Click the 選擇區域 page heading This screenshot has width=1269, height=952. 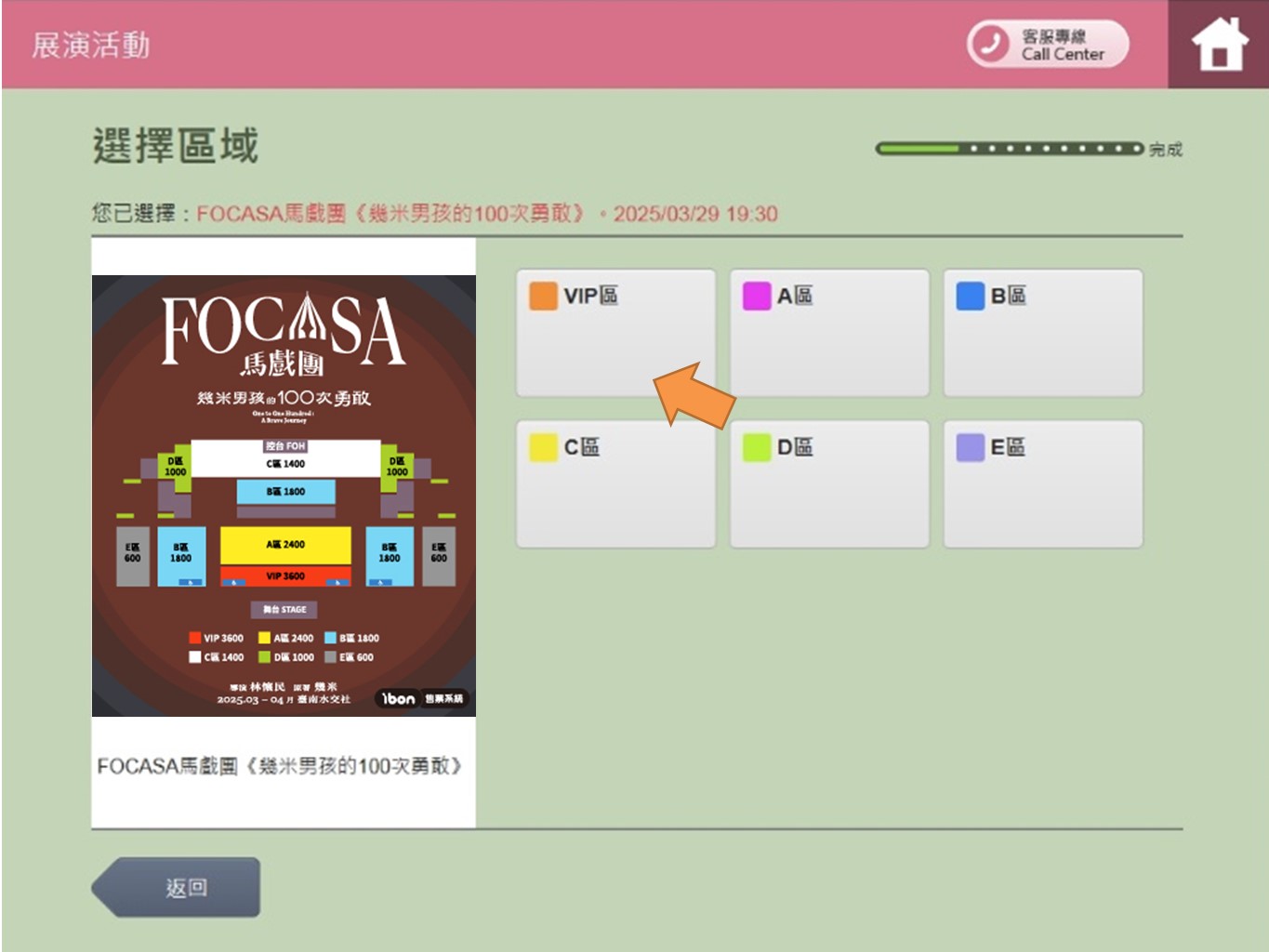(x=176, y=146)
